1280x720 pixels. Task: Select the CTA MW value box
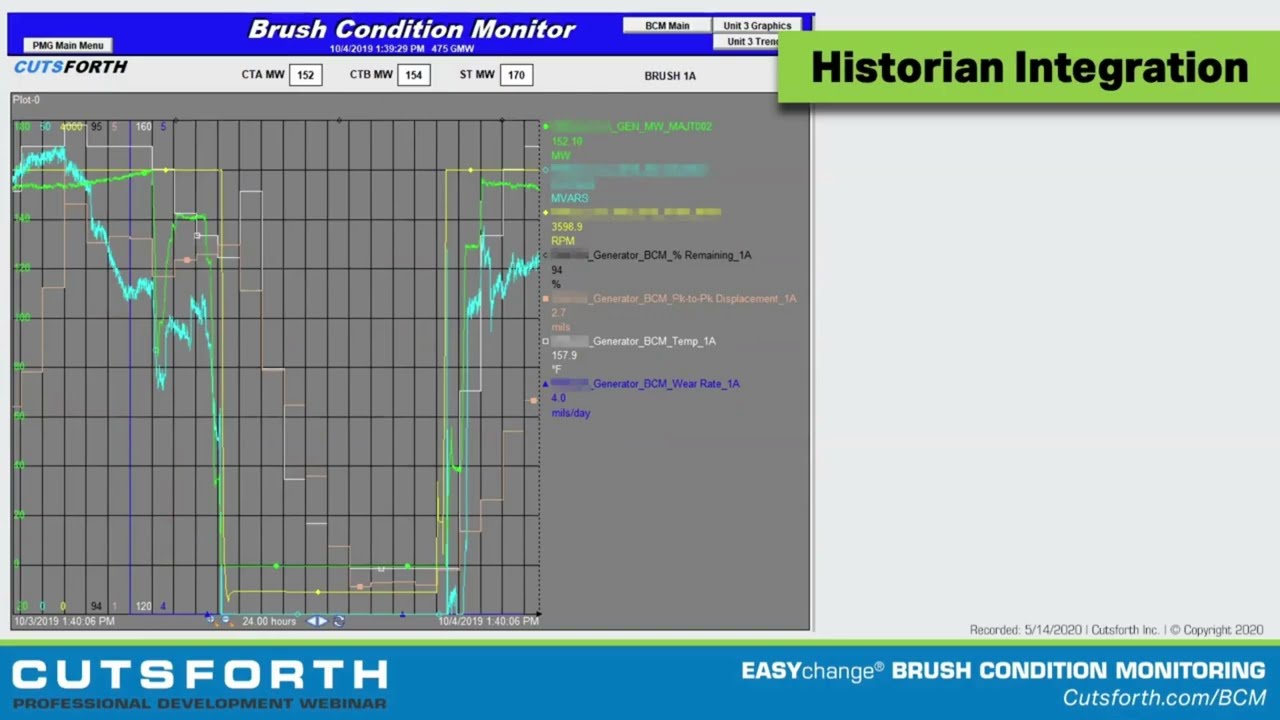305,75
